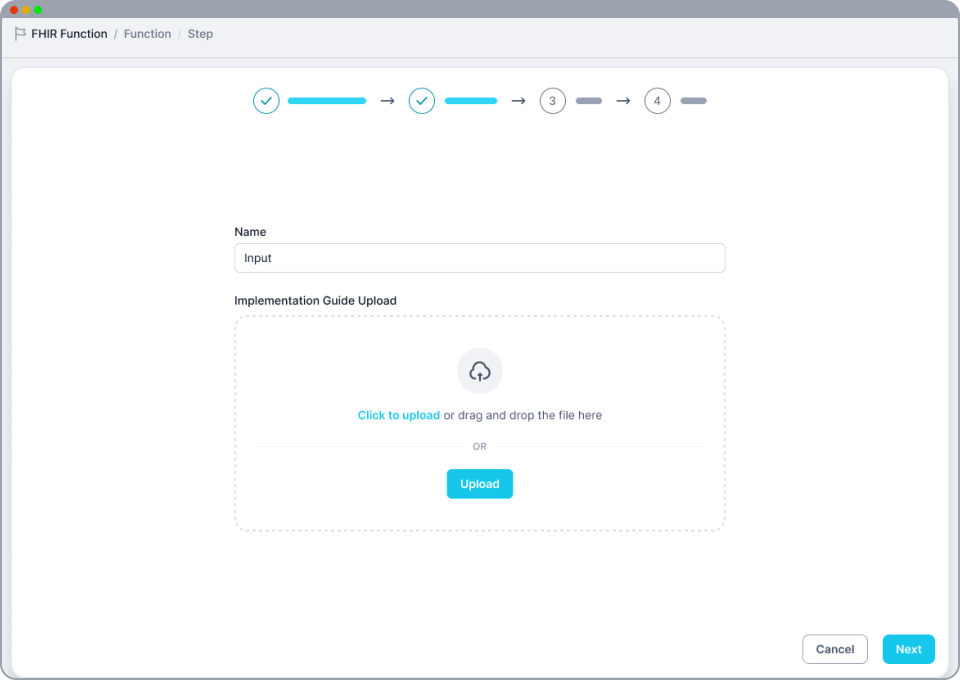Image resolution: width=960 pixels, height=680 pixels.
Task: Navigate to the Function breadcrumb item
Action: (x=147, y=34)
